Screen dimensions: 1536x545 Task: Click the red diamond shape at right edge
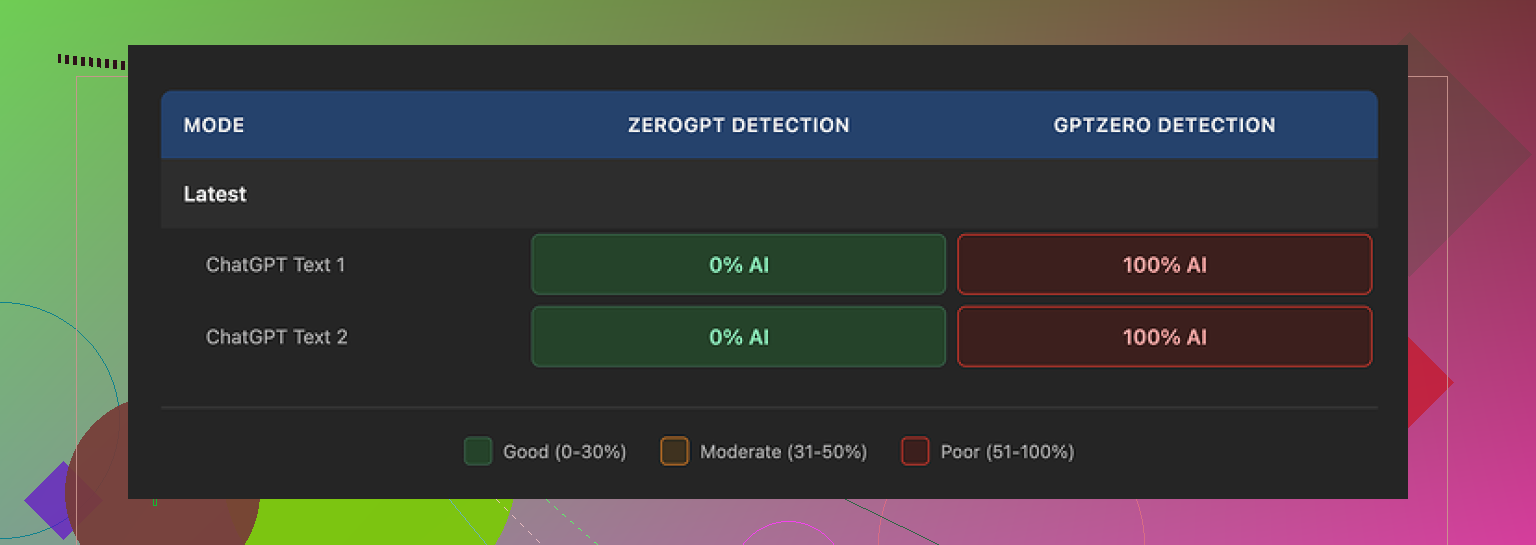click(1428, 382)
